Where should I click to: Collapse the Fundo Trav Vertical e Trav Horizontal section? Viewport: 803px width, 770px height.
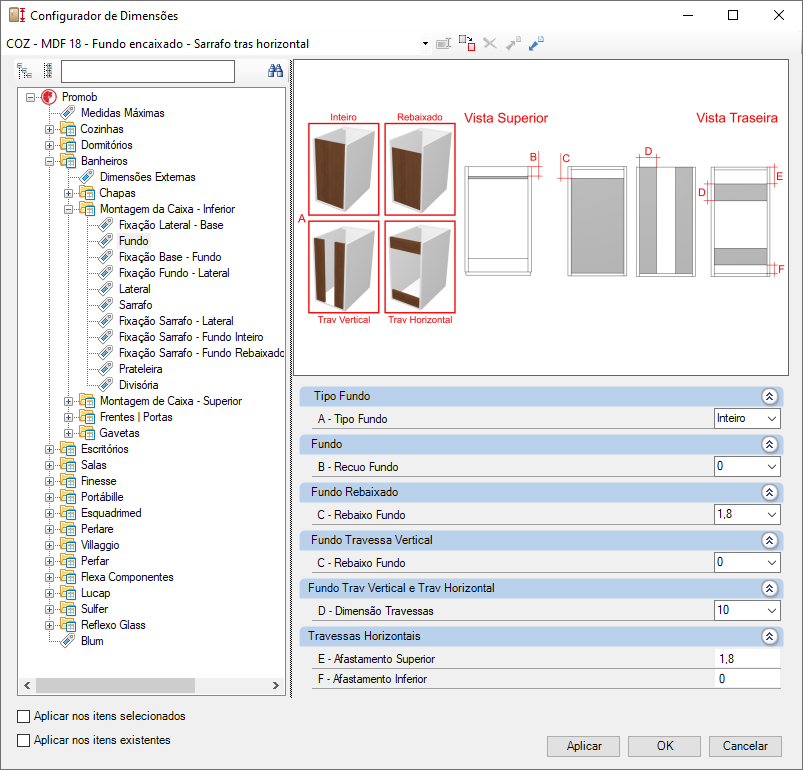click(769, 588)
